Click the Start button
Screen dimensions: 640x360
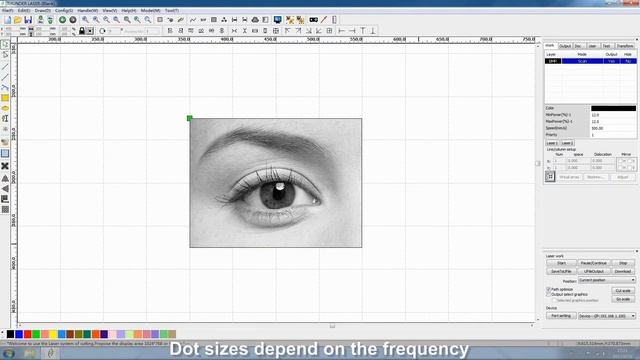[x=561, y=263]
